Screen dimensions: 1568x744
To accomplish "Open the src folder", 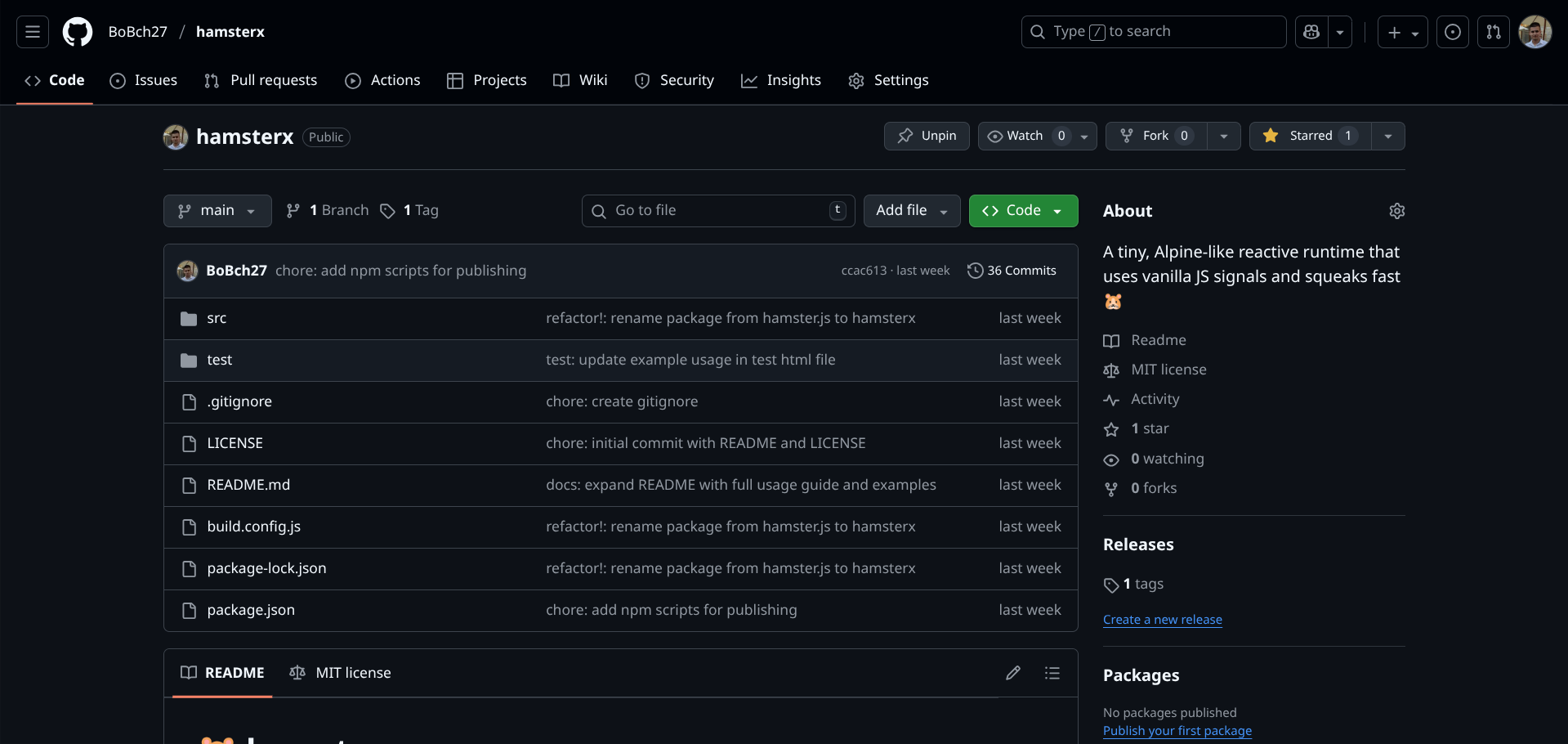I will 217,318.
